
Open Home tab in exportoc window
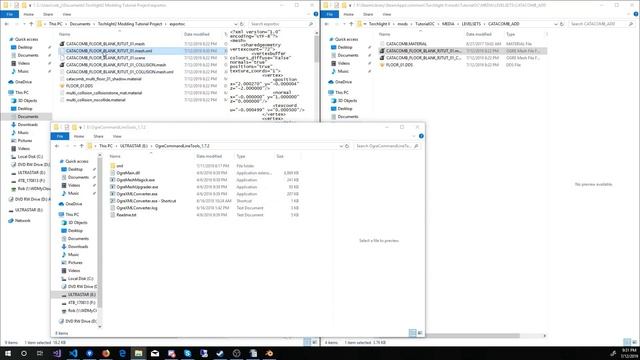(29, 14)
